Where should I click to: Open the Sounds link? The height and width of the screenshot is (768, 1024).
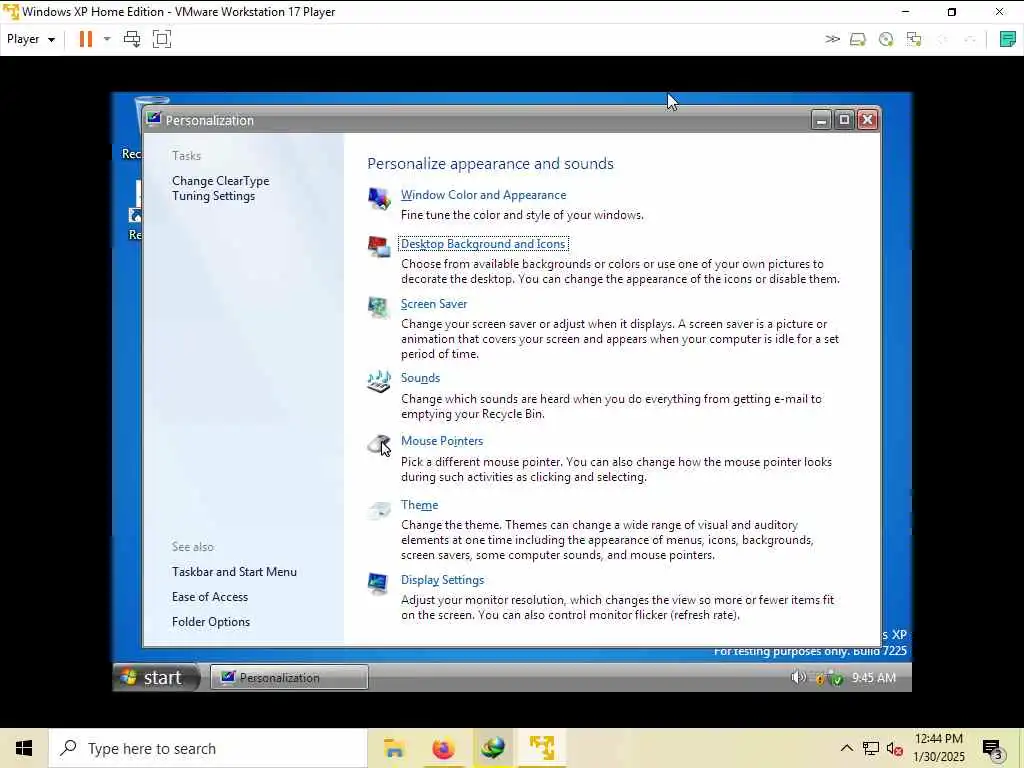421,378
